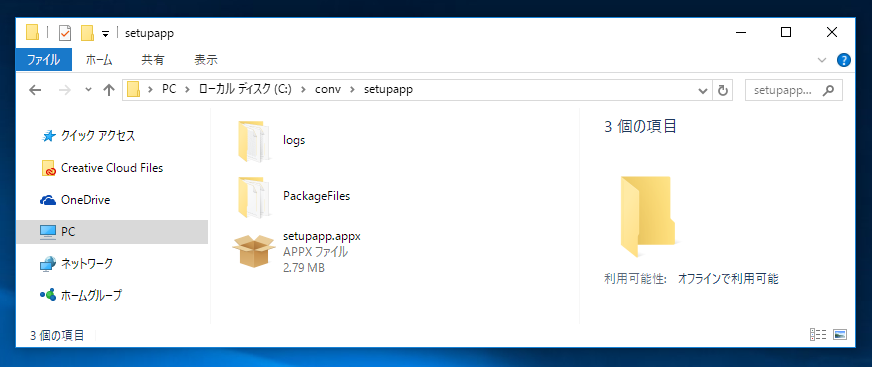Refresh the current folder view
This screenshot has height=367, width=872.
click(x=722, y=90)
